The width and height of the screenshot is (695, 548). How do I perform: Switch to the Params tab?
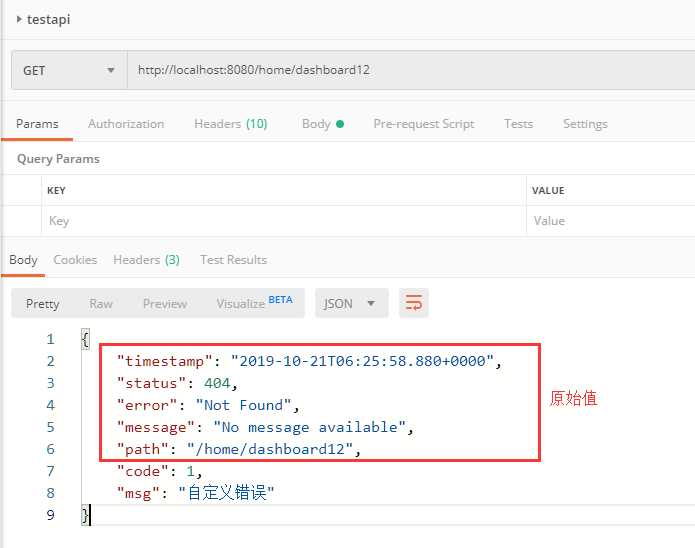coord(37,124)
